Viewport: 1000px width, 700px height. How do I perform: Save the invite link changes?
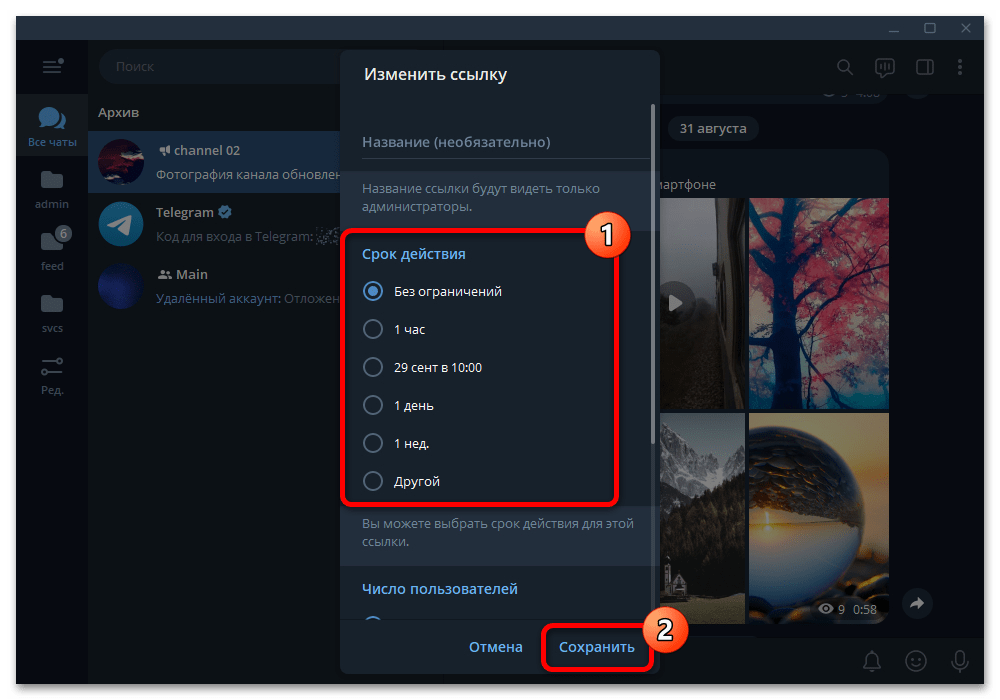click(597, 647)
